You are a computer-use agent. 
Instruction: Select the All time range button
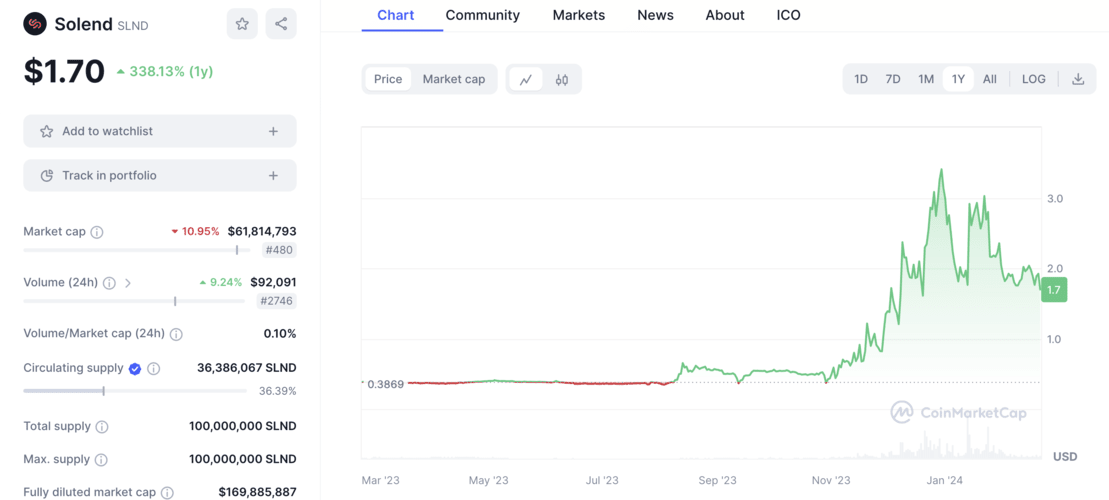989,79
